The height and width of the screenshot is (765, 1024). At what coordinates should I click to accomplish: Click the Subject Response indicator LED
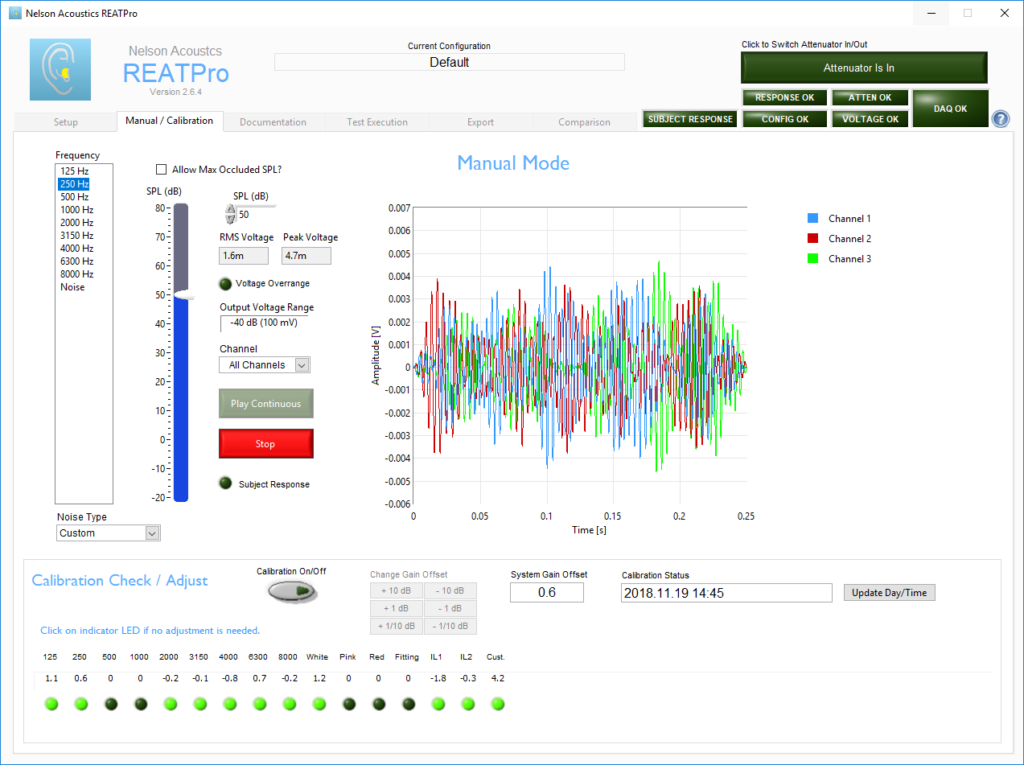tap(225, 483)
